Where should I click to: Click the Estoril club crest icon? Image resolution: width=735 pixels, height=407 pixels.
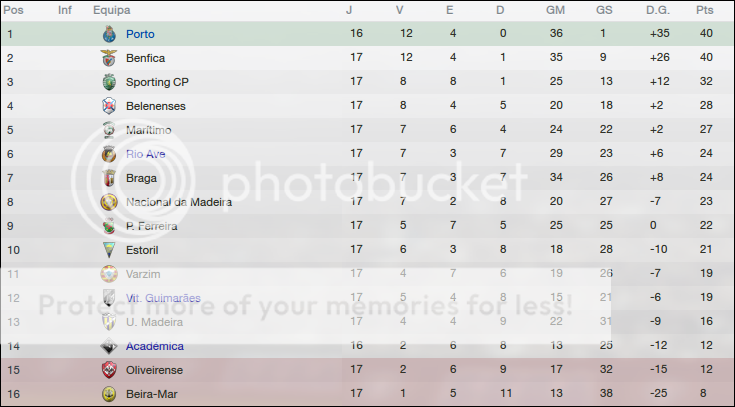(110, 250)
